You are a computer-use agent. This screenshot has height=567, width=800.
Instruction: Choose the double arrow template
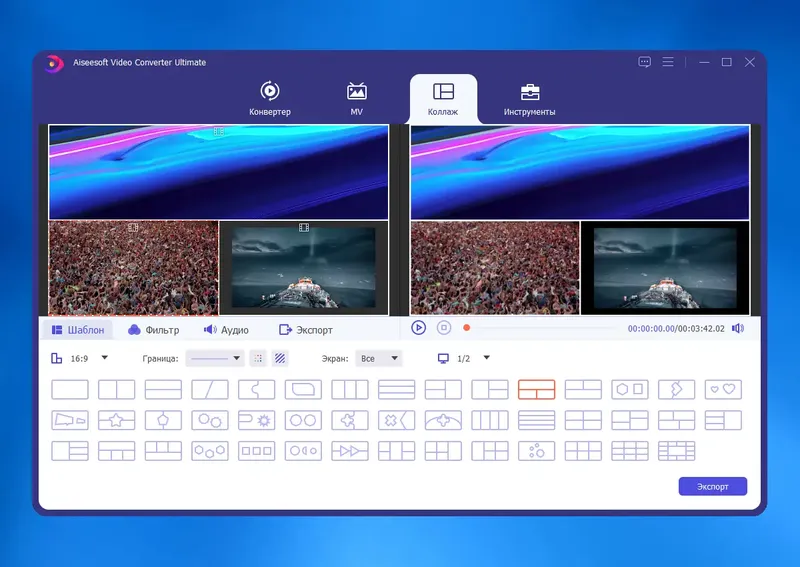[350, 451]
